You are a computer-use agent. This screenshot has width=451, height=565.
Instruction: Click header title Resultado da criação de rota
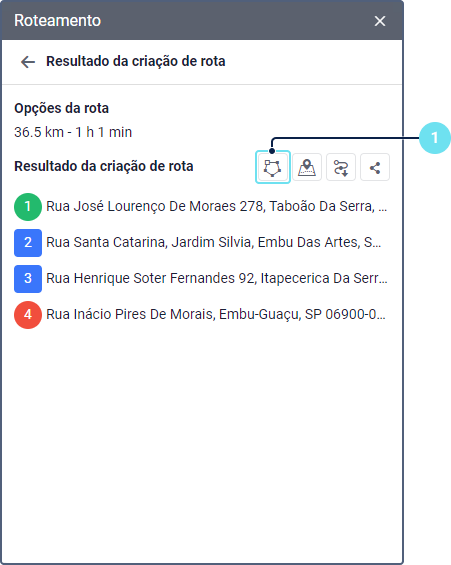click(135, 61)
